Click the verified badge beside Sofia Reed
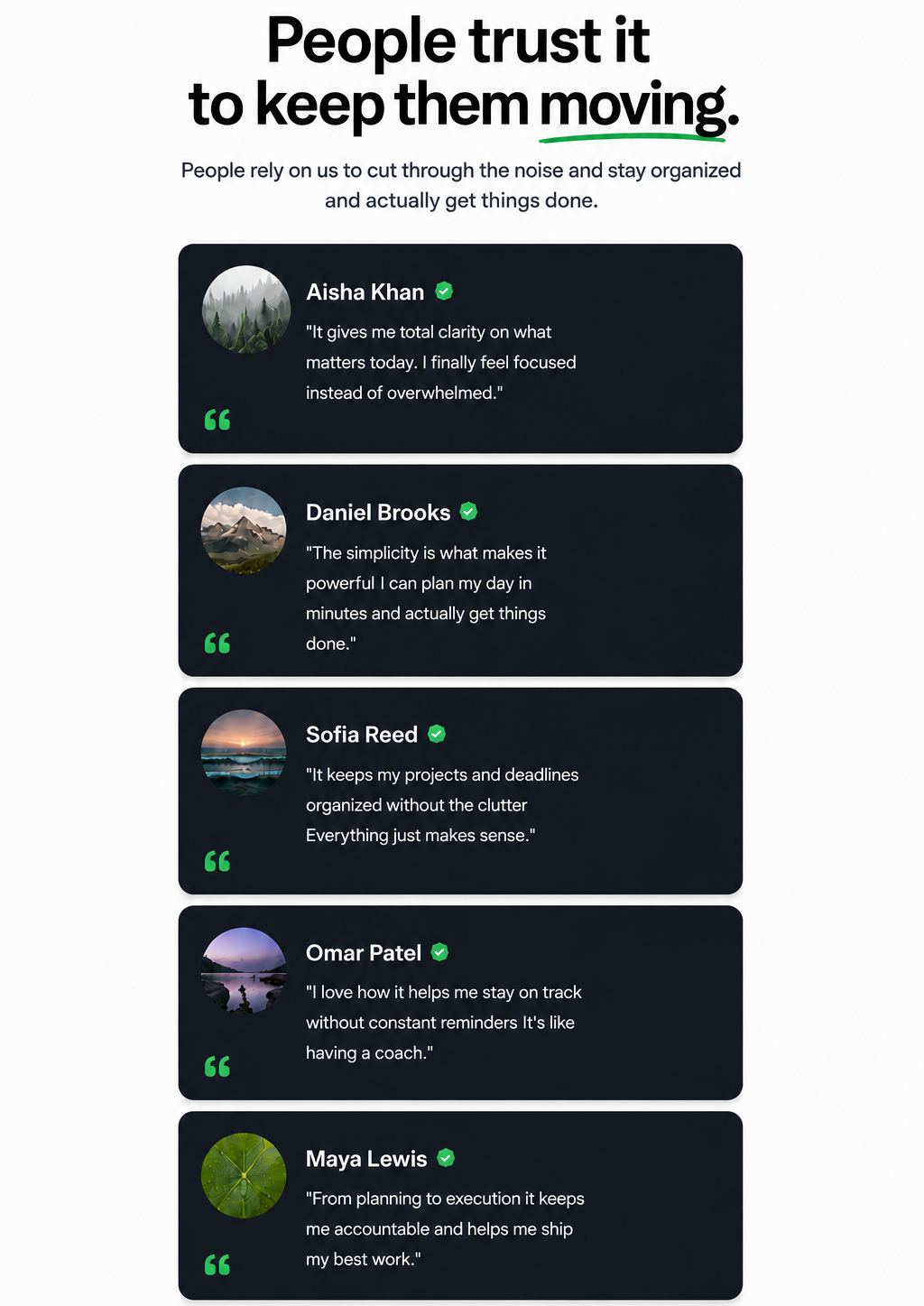 (437, 734)
